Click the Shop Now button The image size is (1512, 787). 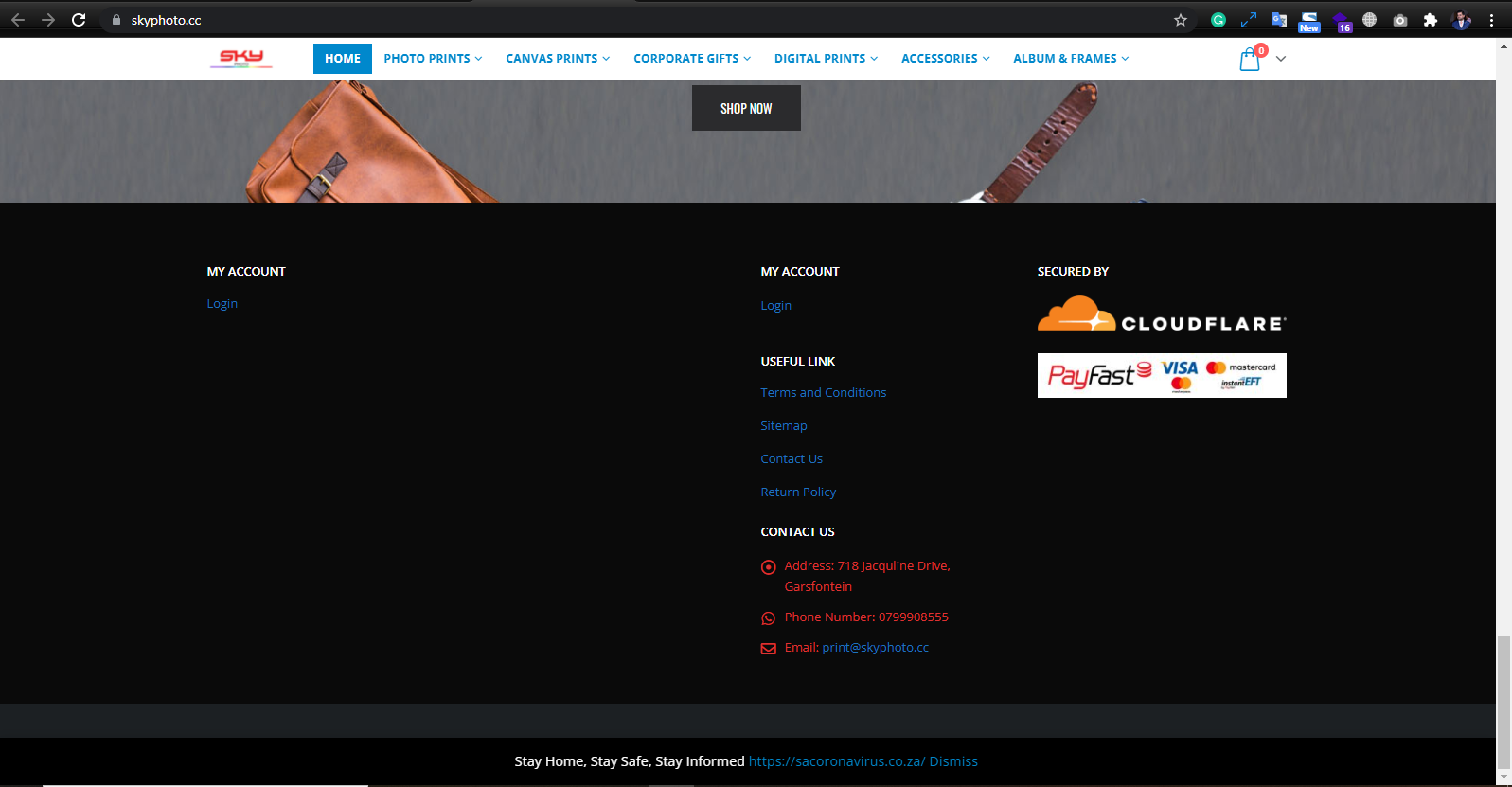click(746, 108)
